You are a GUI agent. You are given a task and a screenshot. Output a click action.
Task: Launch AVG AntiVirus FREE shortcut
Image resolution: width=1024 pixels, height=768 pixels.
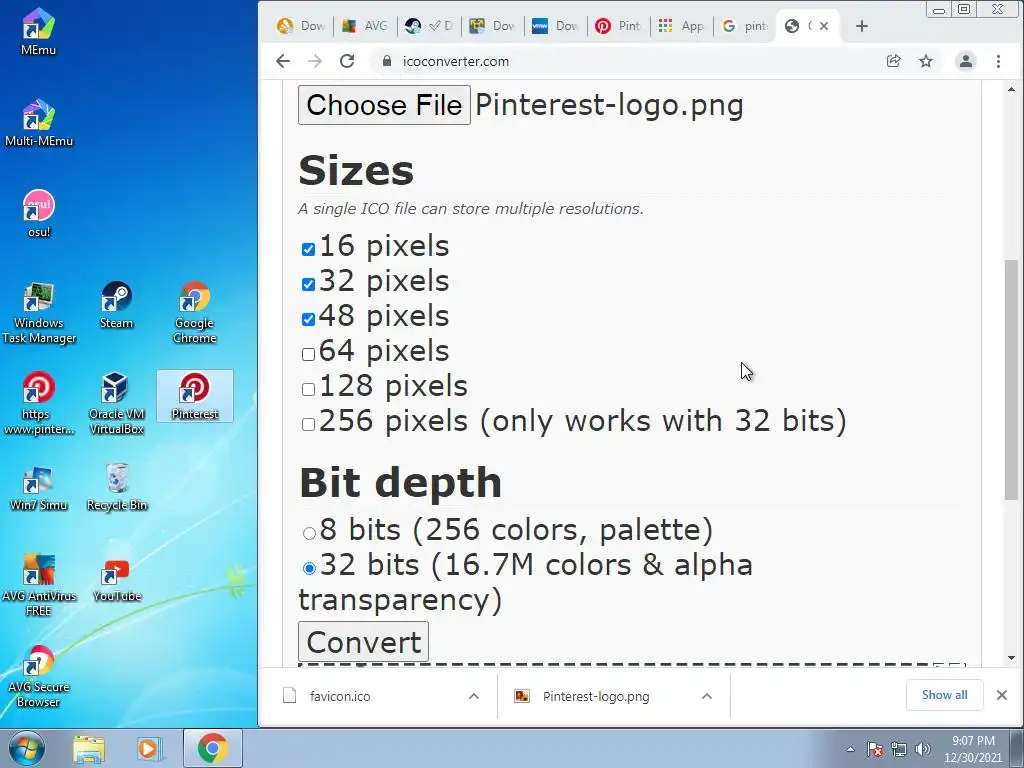(39, 585)
